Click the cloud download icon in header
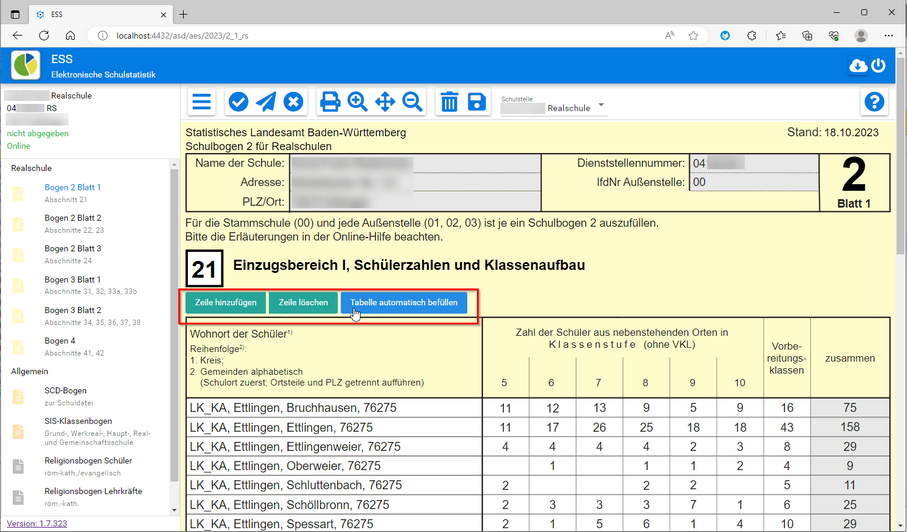Screen dimensions: 907x532 click(x=857, y=66)
